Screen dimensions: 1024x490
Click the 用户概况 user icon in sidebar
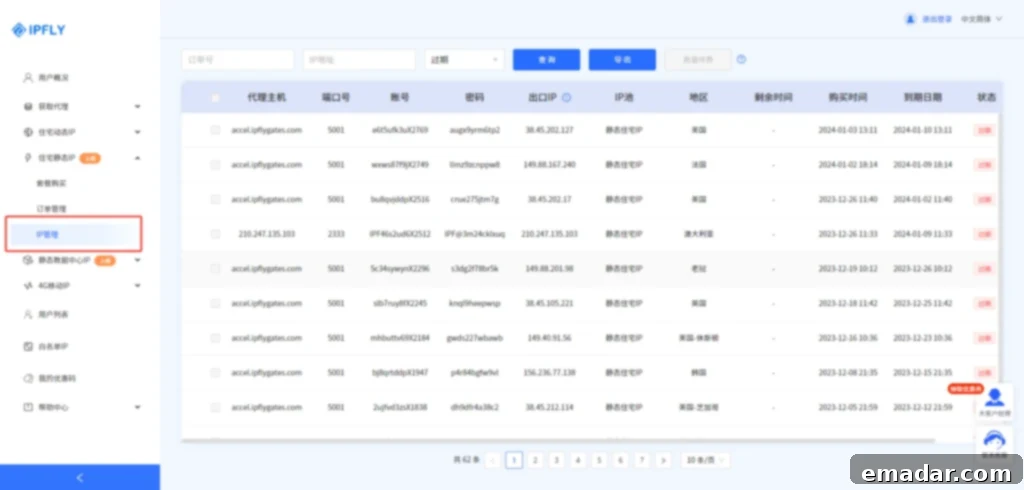coord(28,78)
